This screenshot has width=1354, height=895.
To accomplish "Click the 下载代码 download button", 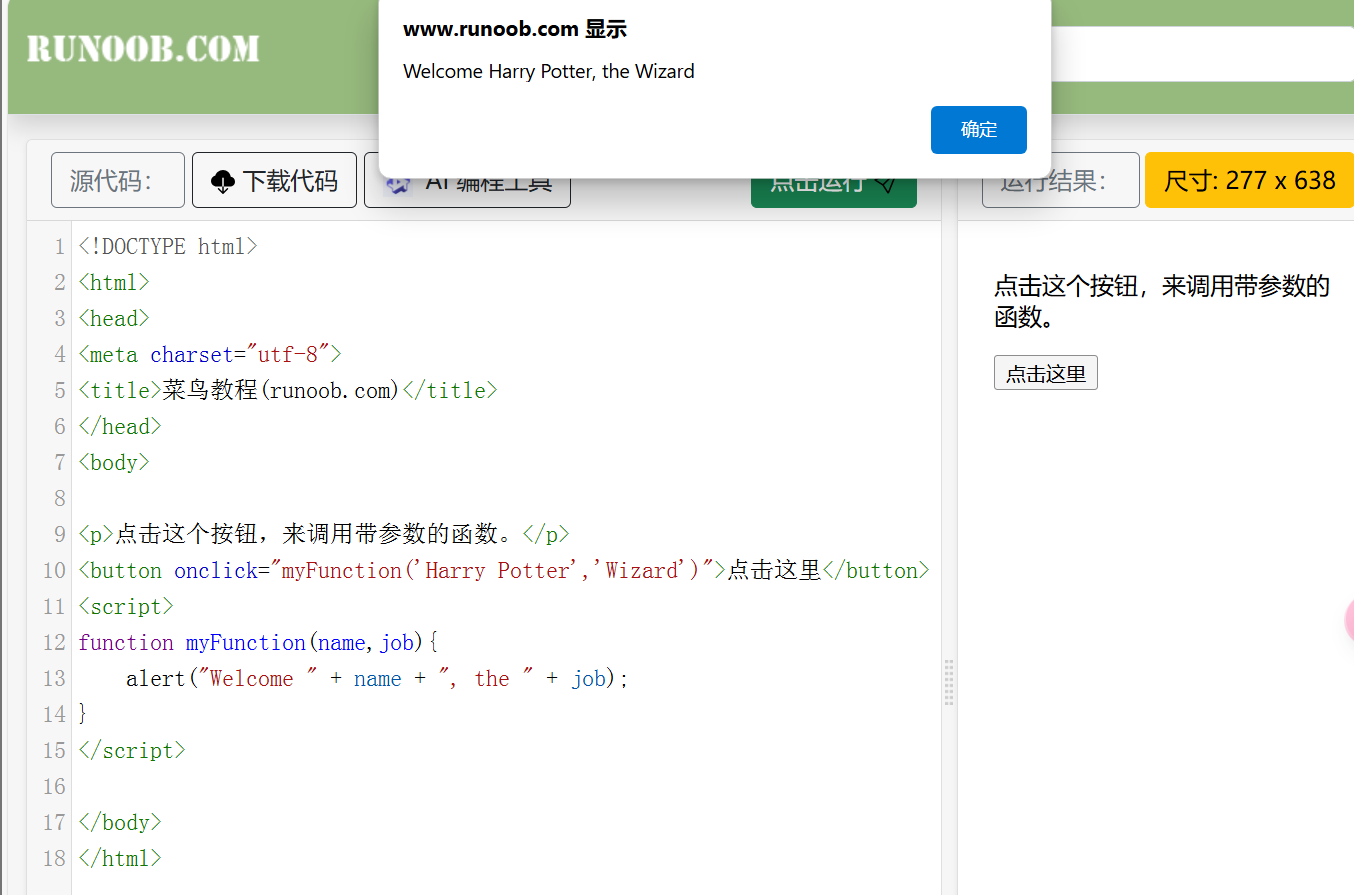I will coord(274,180).
